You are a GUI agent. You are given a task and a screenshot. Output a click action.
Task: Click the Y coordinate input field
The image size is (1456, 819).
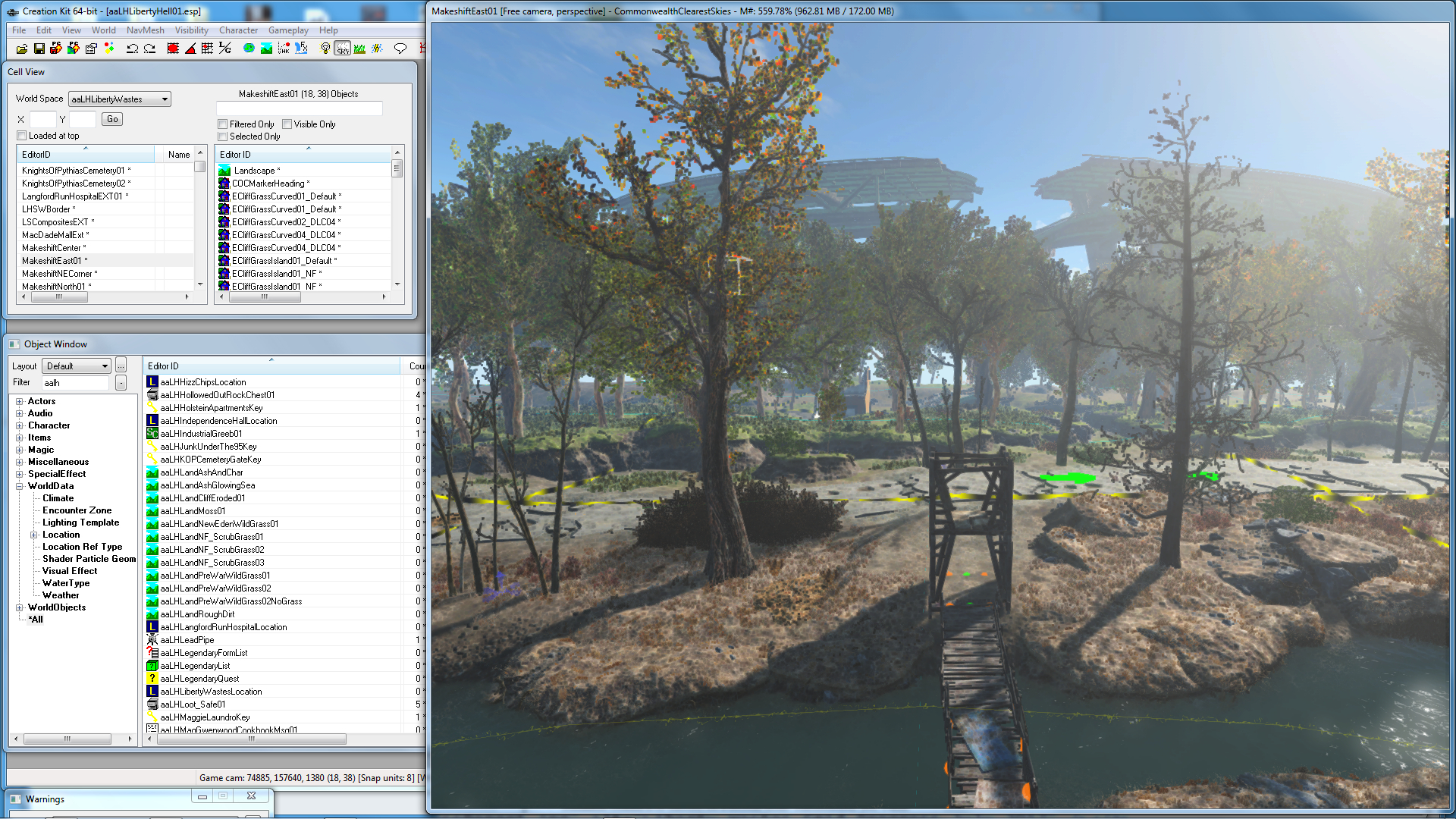click(x=83, y=119)
